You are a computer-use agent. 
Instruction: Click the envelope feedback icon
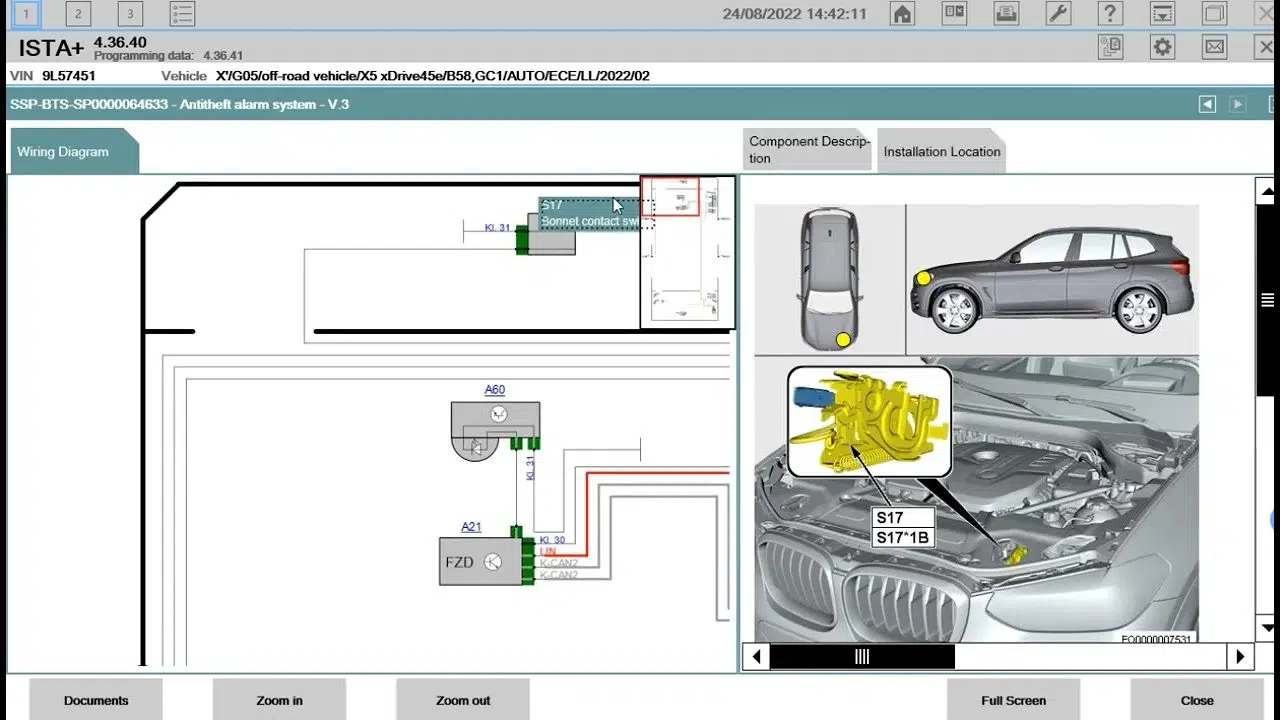pyautogui.click(x=1214, y=46)
